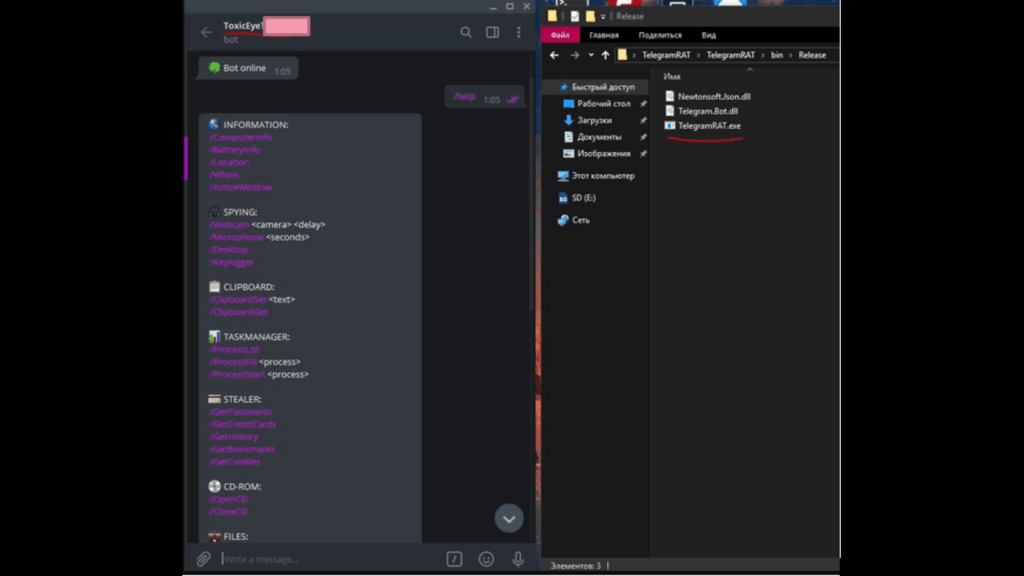The height and width of the screenshot is (576, 1024).
Task: Click the back arrow in Telegram chat header
Action: click(206, 32)
